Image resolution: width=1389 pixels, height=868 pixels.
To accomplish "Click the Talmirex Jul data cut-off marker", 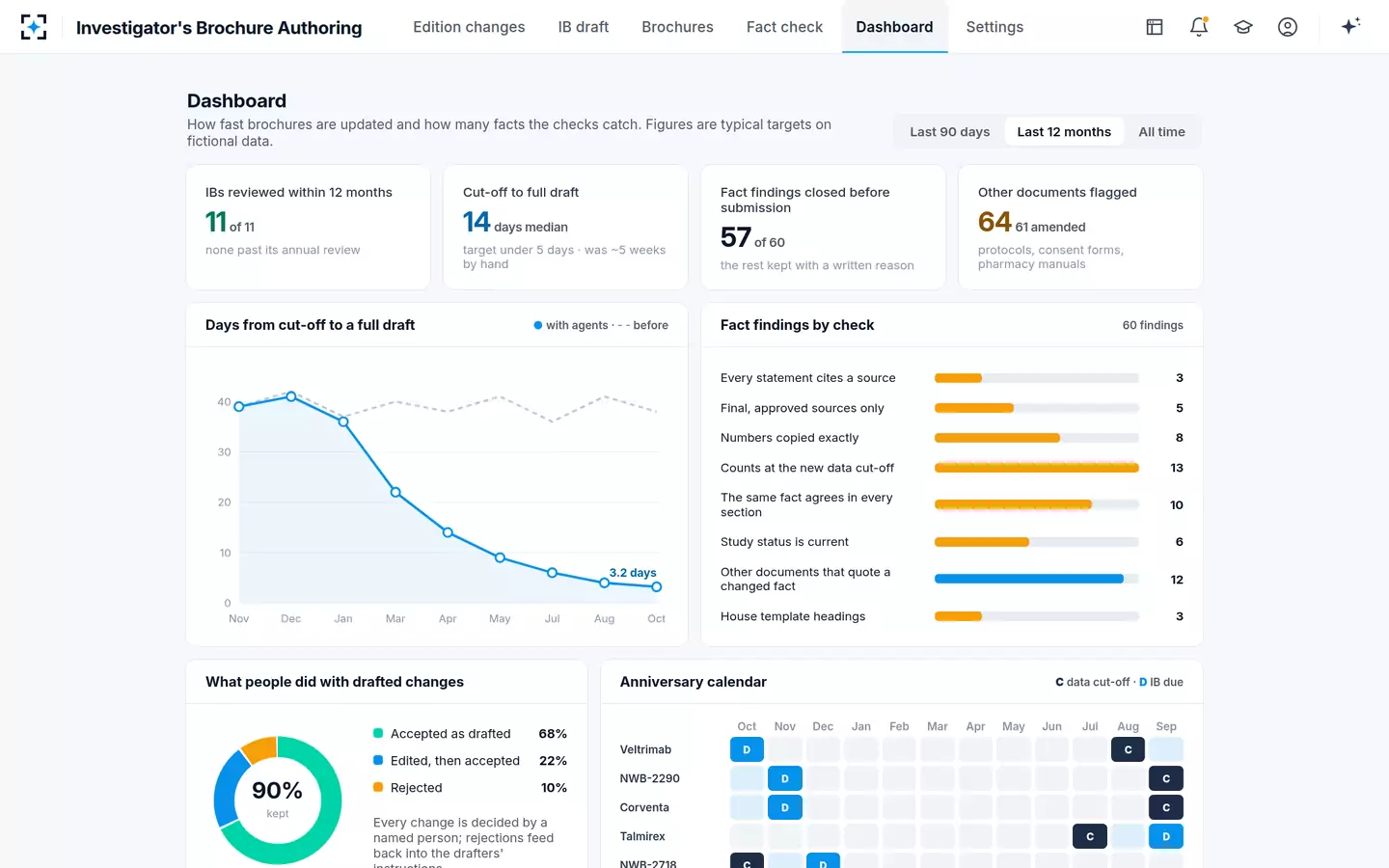I will tap(1090, 836).
